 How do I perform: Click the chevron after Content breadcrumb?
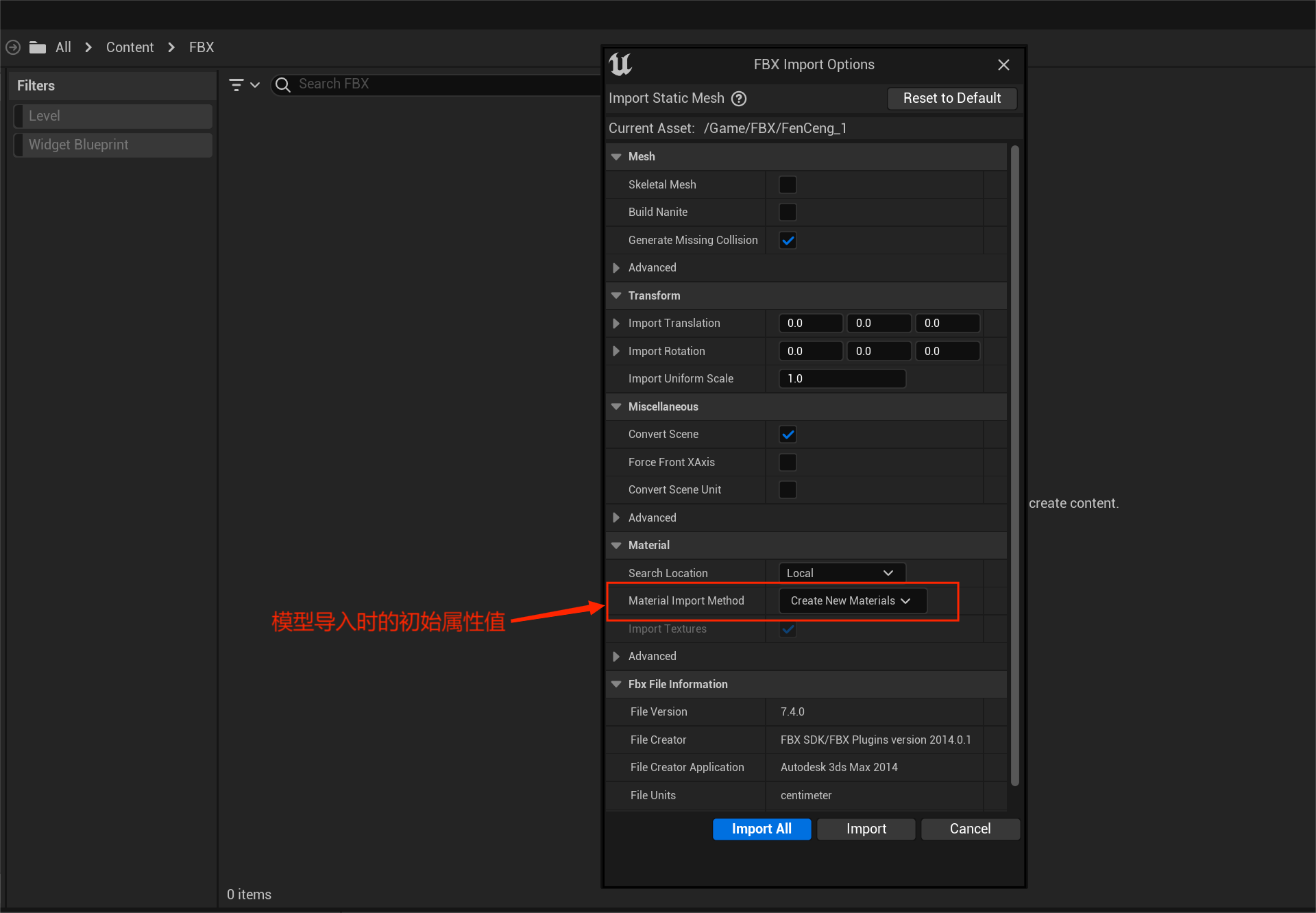coord(171,47)
